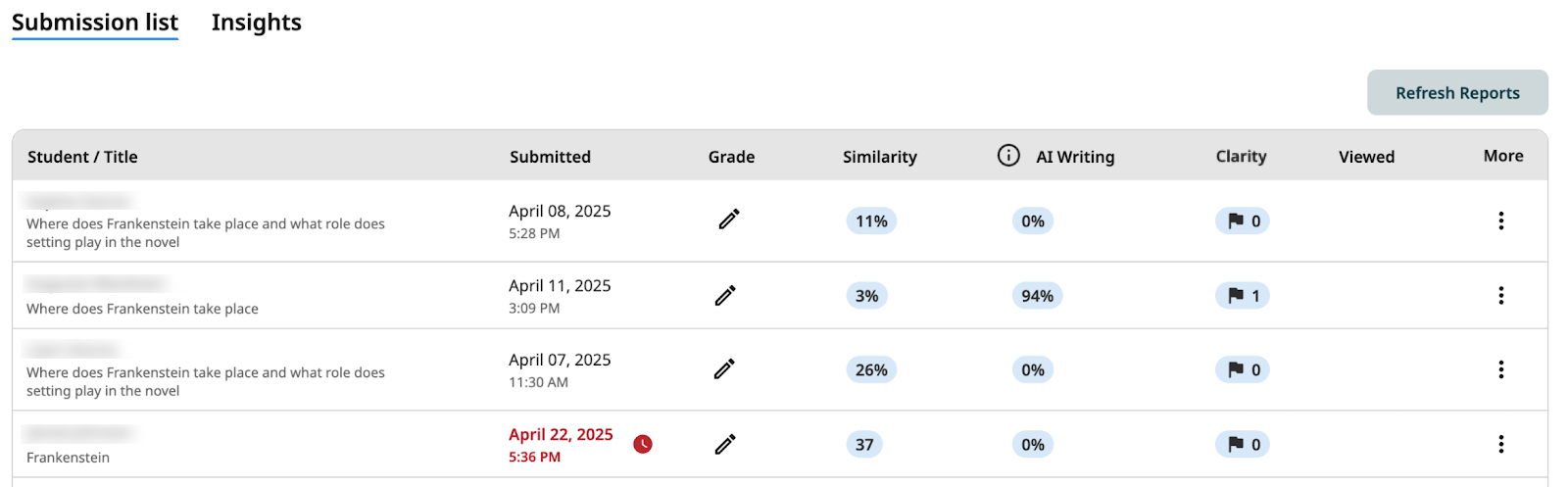The height and width of the screenshot is (487, 1568).
Task: Click the clarity flag in April 08 row
Action: [1243, 220]
